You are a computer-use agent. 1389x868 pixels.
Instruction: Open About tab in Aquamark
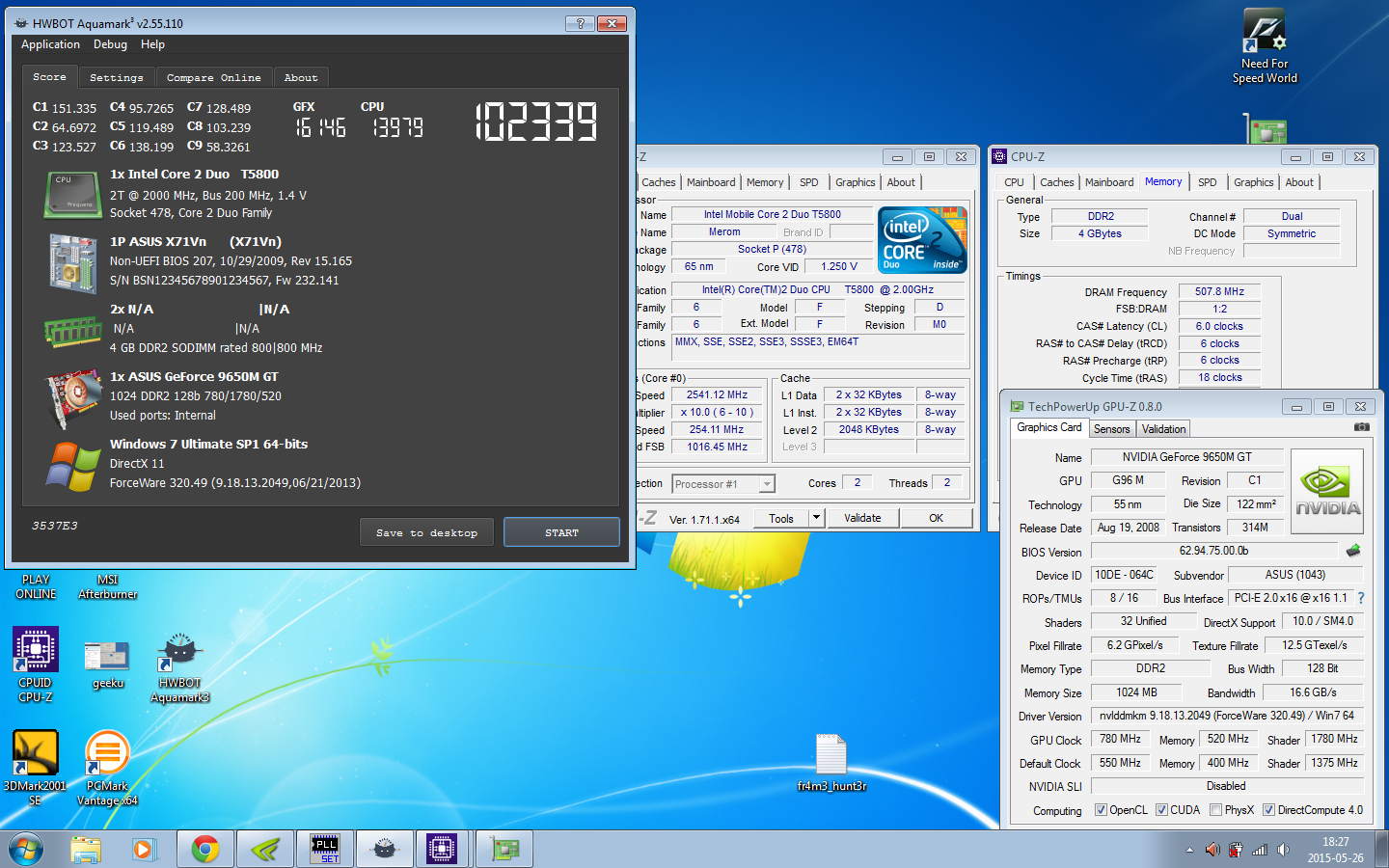[301, 77]
